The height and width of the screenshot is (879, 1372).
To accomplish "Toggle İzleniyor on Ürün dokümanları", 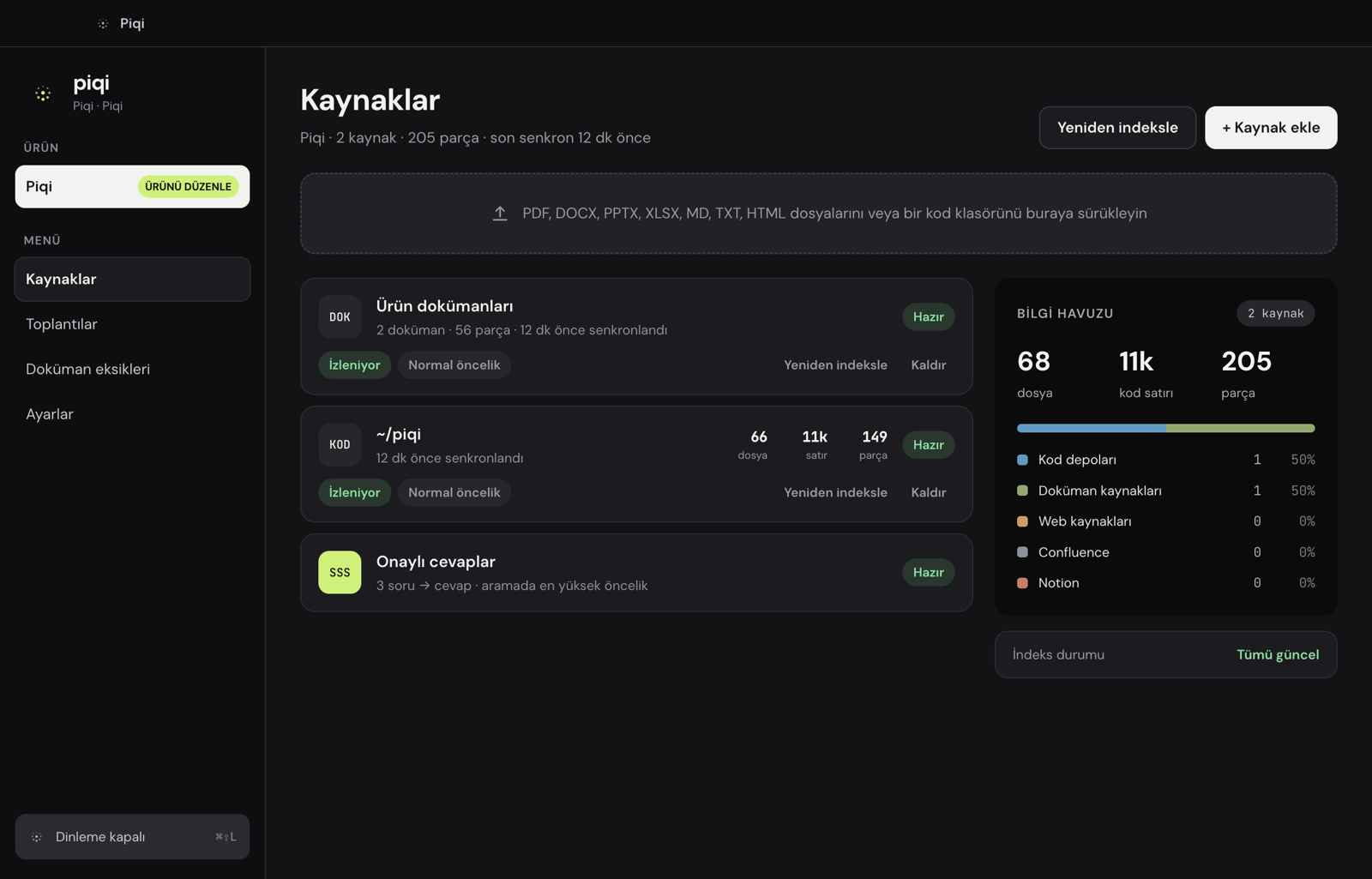I will click(x=354, y=365).
